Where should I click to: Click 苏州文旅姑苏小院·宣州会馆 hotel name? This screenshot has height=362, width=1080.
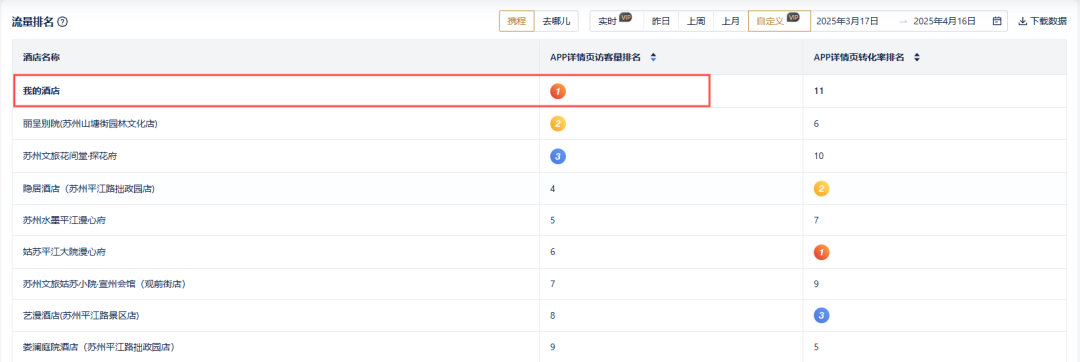pyautogui.click(x=105, y=284)
